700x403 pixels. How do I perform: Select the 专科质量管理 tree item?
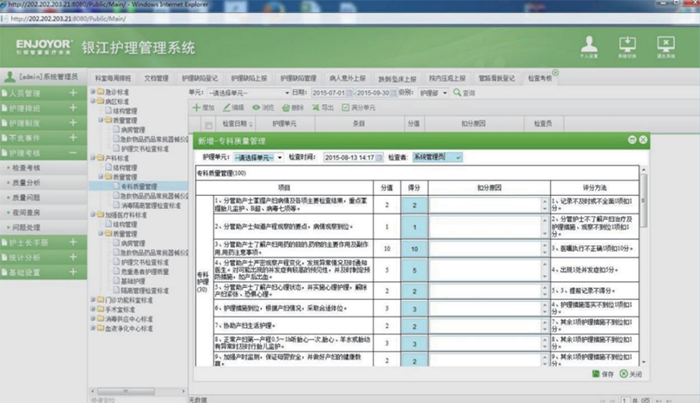(x=139, y=187)
